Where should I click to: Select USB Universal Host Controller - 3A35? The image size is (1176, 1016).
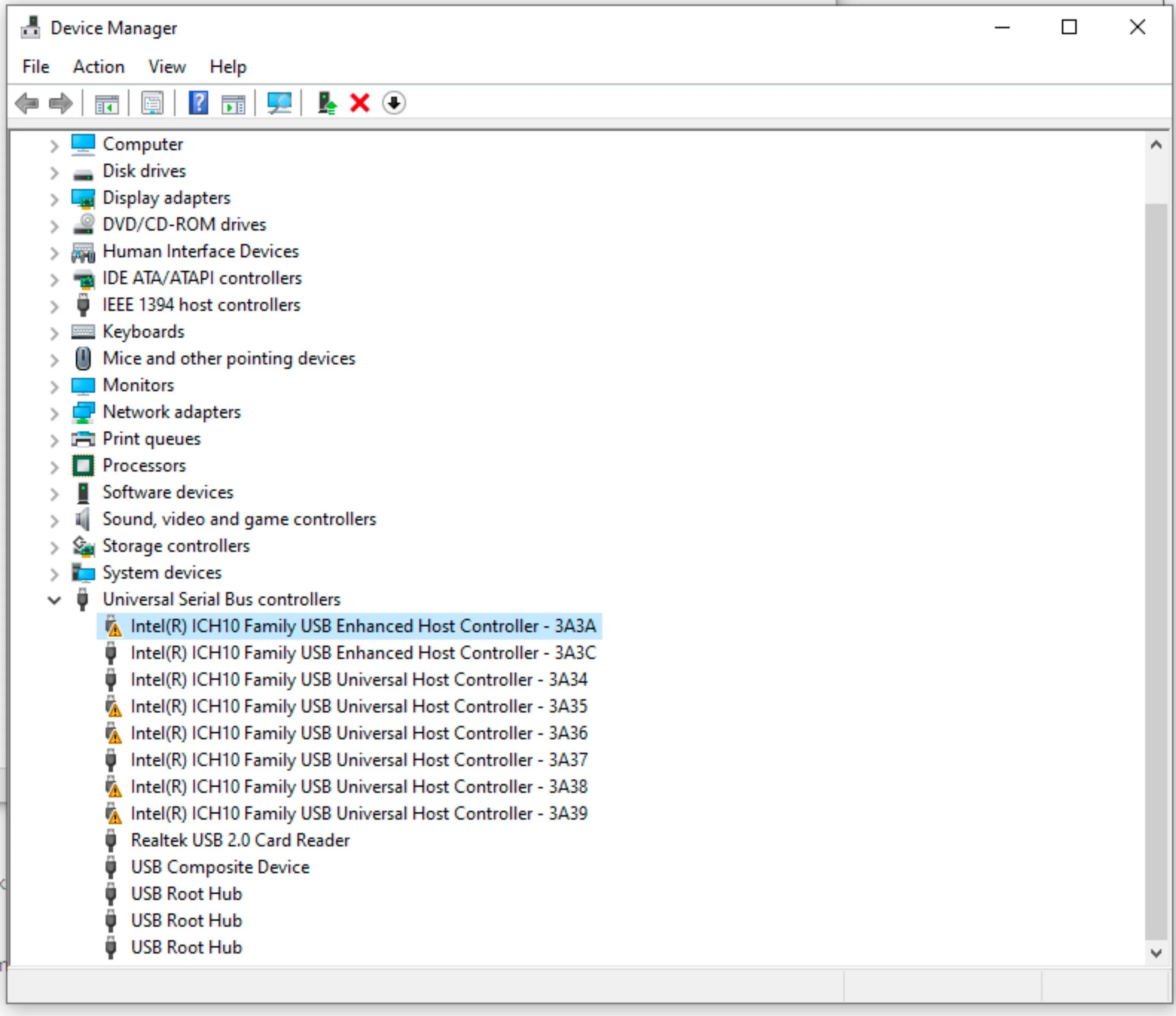point(359,707)
